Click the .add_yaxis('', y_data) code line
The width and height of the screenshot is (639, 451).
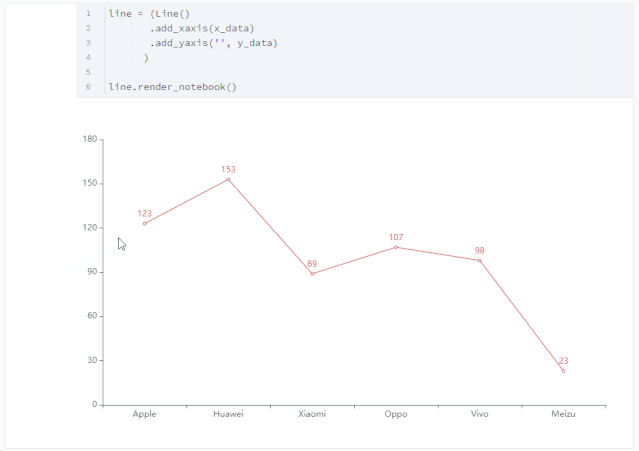click(x=213, y=43)
